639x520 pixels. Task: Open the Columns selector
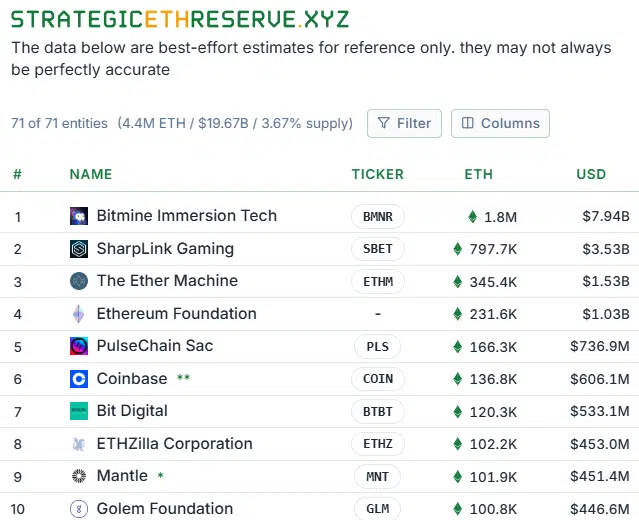(500, 123)
